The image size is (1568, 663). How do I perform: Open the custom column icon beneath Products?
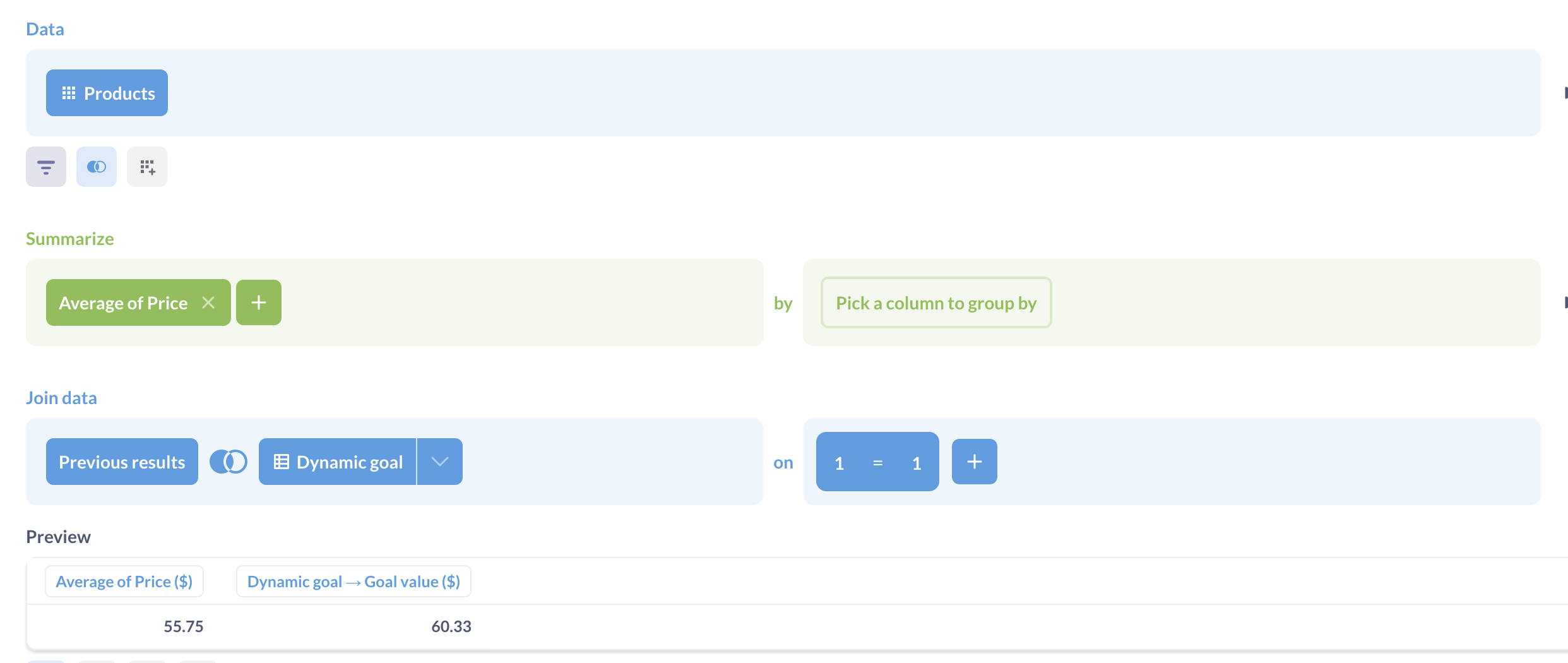click(146, 166)
